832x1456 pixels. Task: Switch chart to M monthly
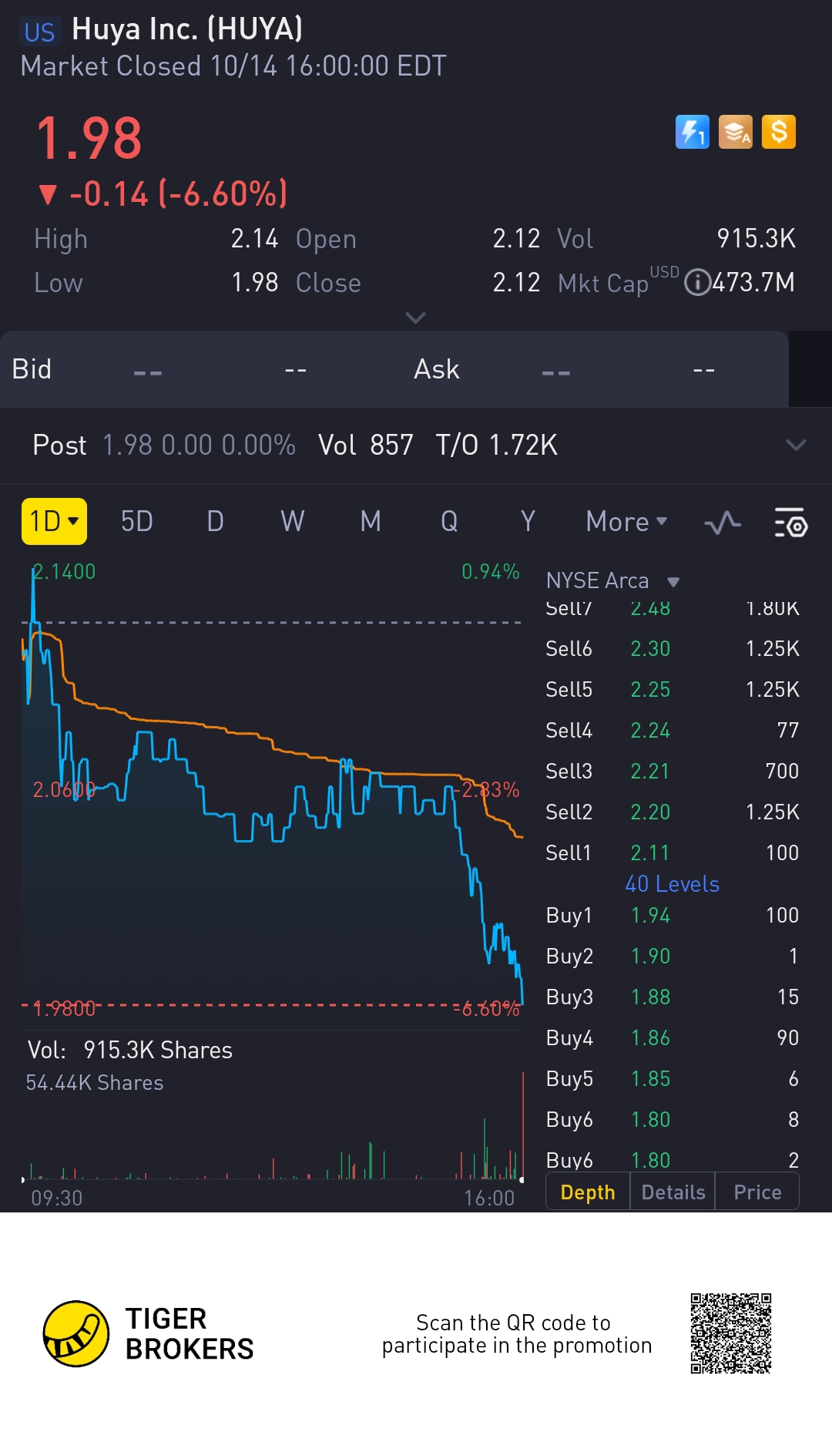[x=371, y=522]
